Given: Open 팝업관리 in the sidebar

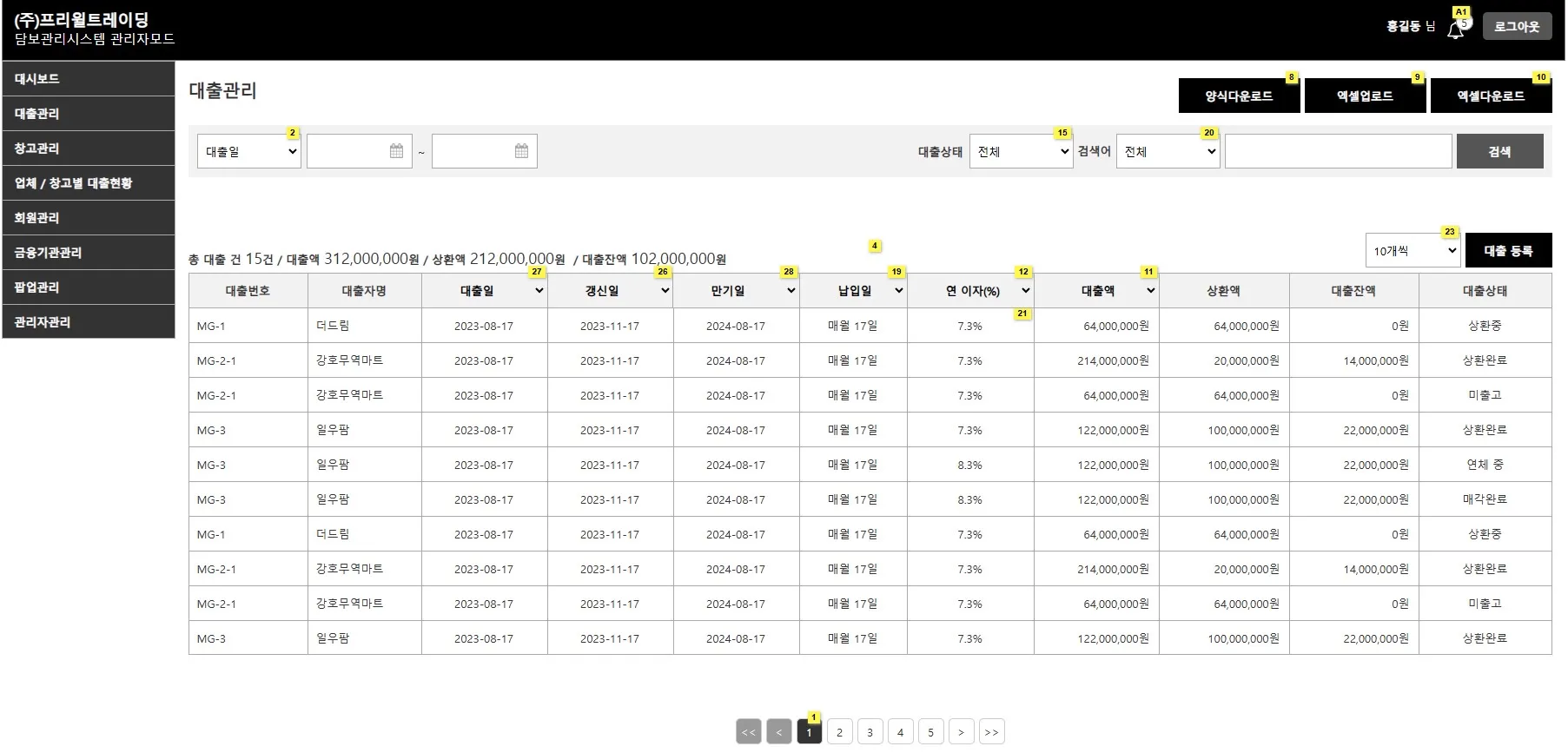Looking at the screenshot, I should (89, 287).
